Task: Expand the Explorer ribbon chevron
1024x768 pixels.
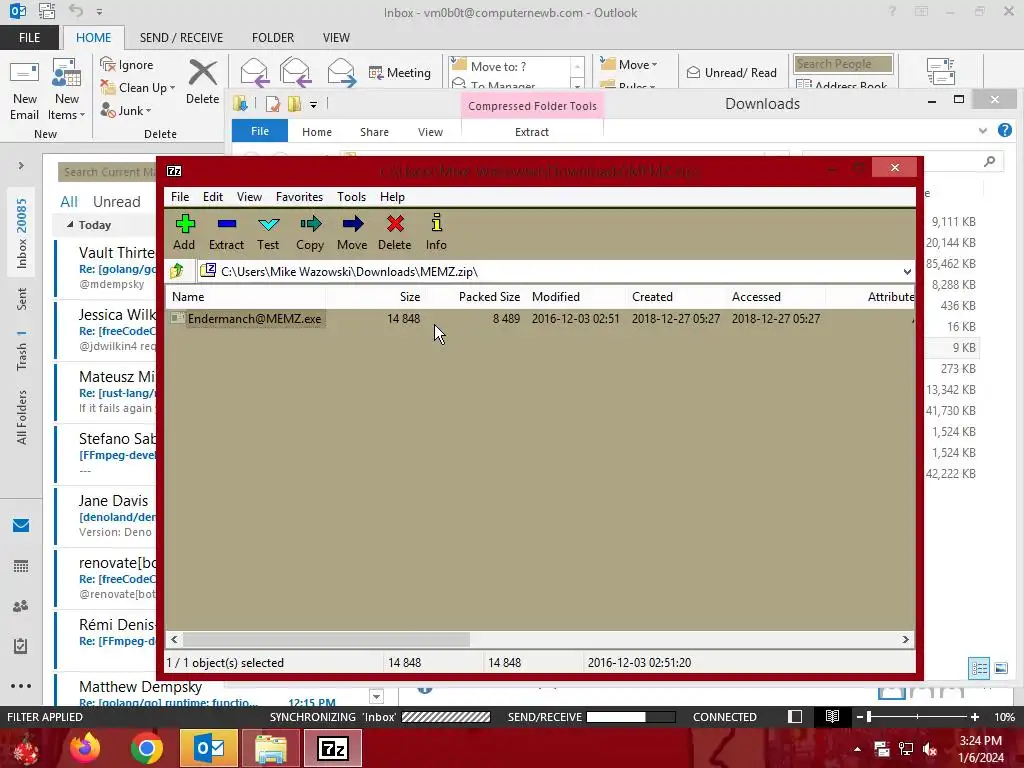Action: click(x=983, y=131)
